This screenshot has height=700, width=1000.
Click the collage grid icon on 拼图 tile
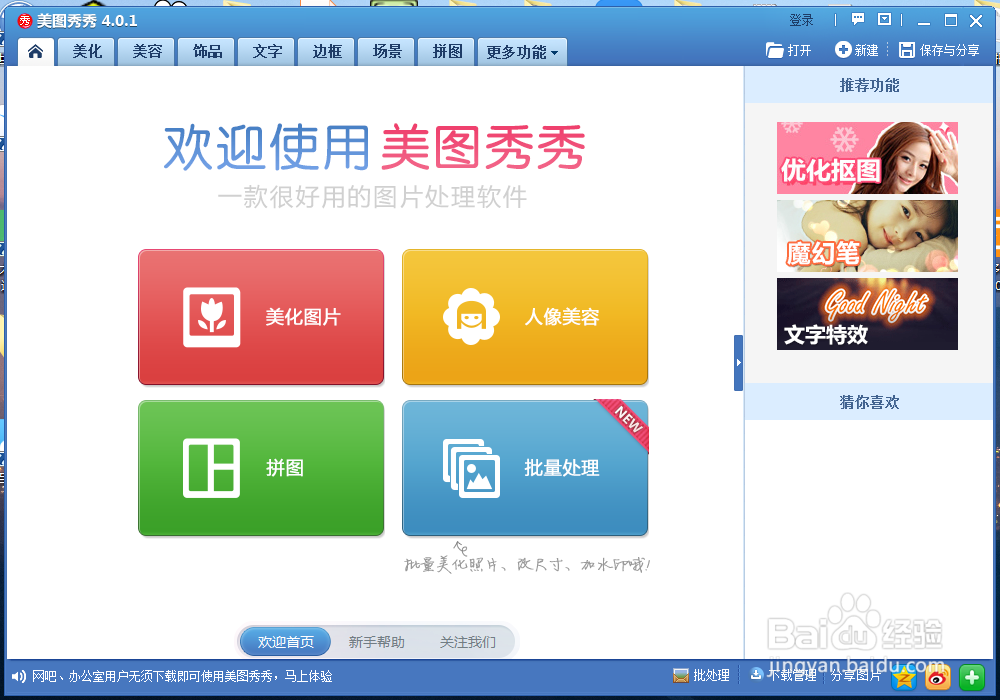click(x=212, y=468)
